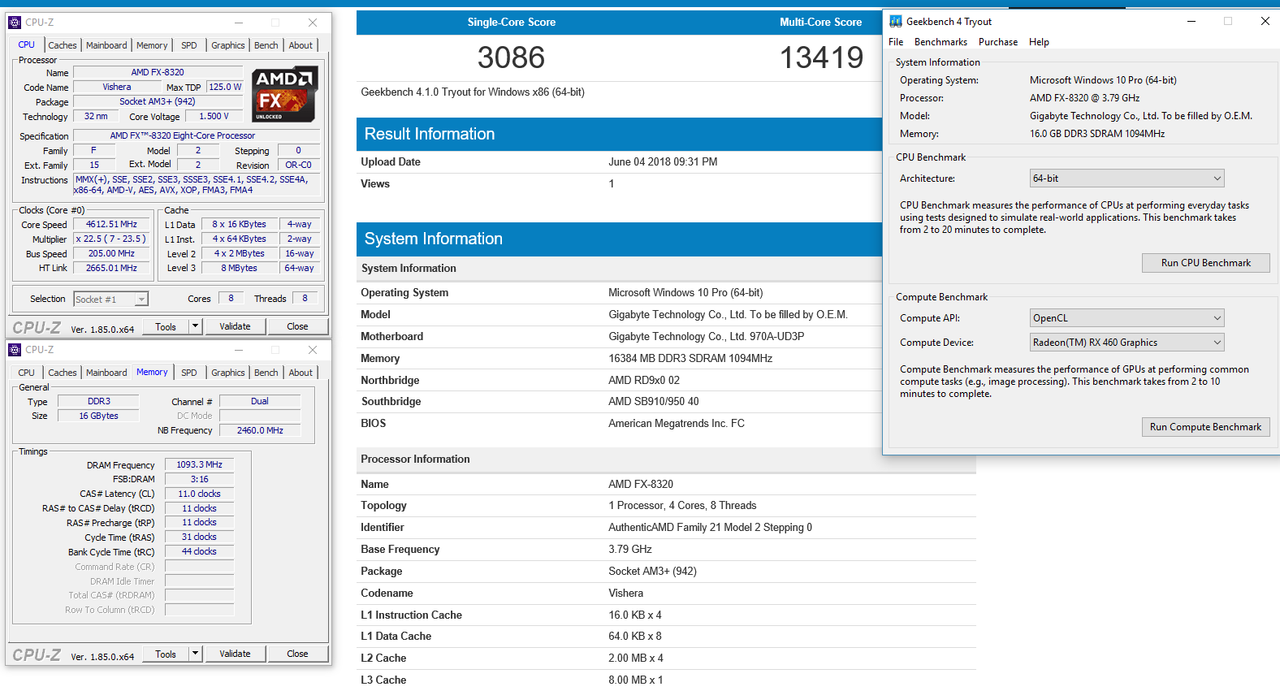Expand the Architecture 64-bit dropdown
The height and width of the screenshot is (690, 1280).
pos(1127,178)
